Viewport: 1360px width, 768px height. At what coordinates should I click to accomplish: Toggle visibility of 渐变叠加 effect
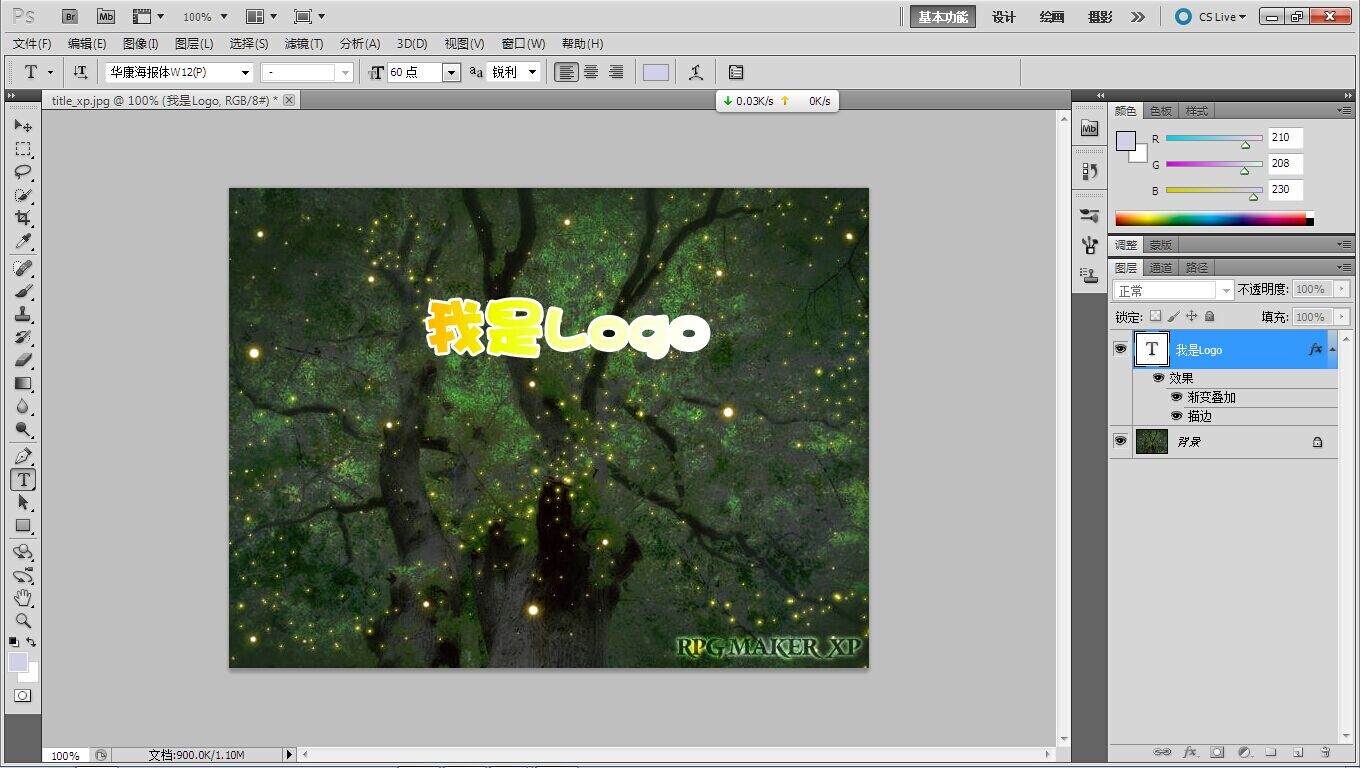coord(1176,397)
